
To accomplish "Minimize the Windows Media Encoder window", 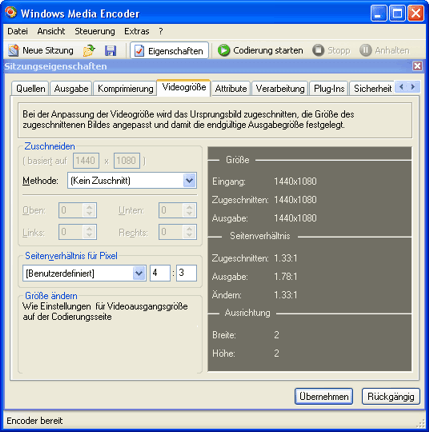I will (379, 13).
